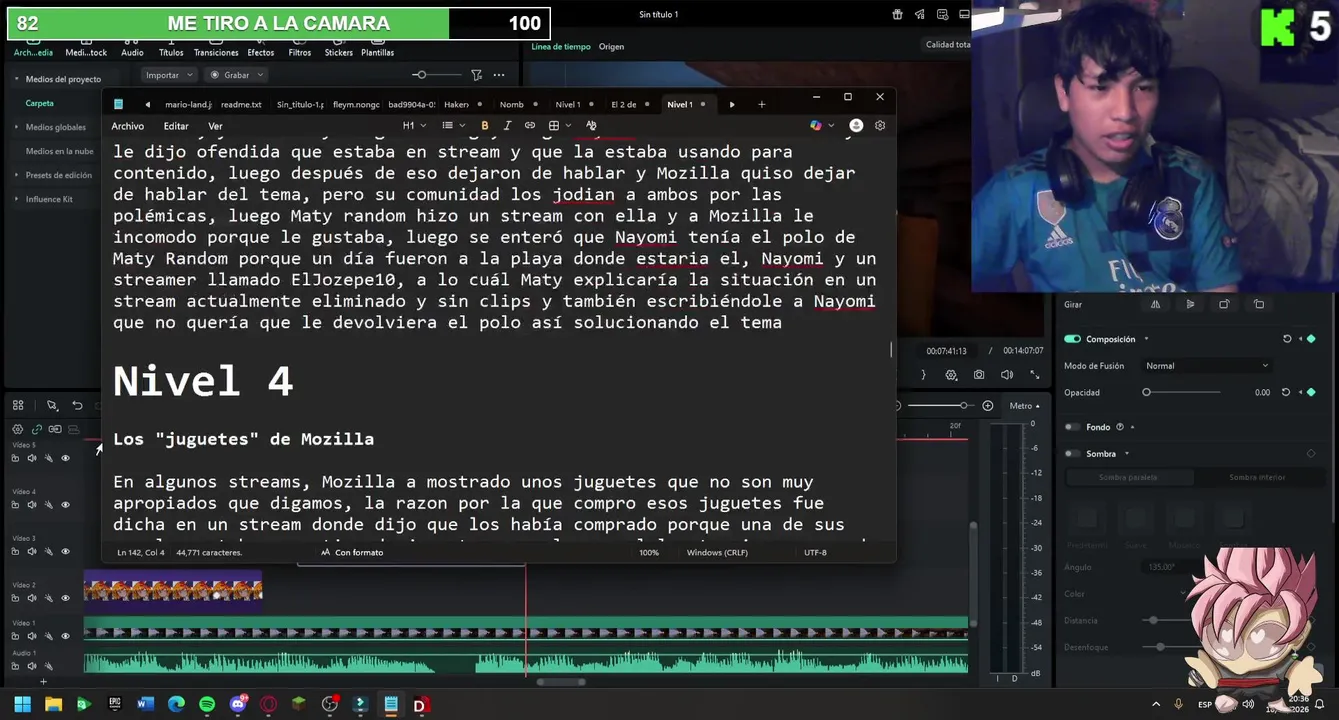The width and height of the screenshot is (1339, 720).
Task: Select the Carpeta folder entry
Action: point(40,103)
